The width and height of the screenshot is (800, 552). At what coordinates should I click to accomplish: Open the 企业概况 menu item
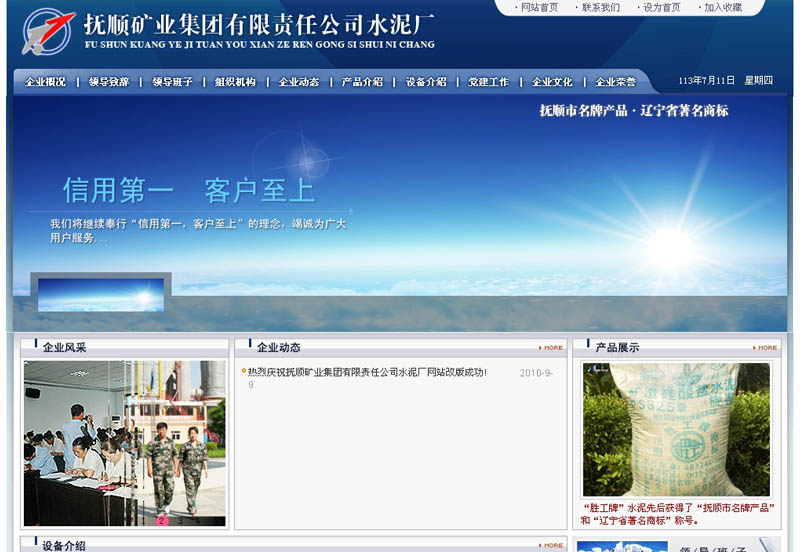point(46,82)
